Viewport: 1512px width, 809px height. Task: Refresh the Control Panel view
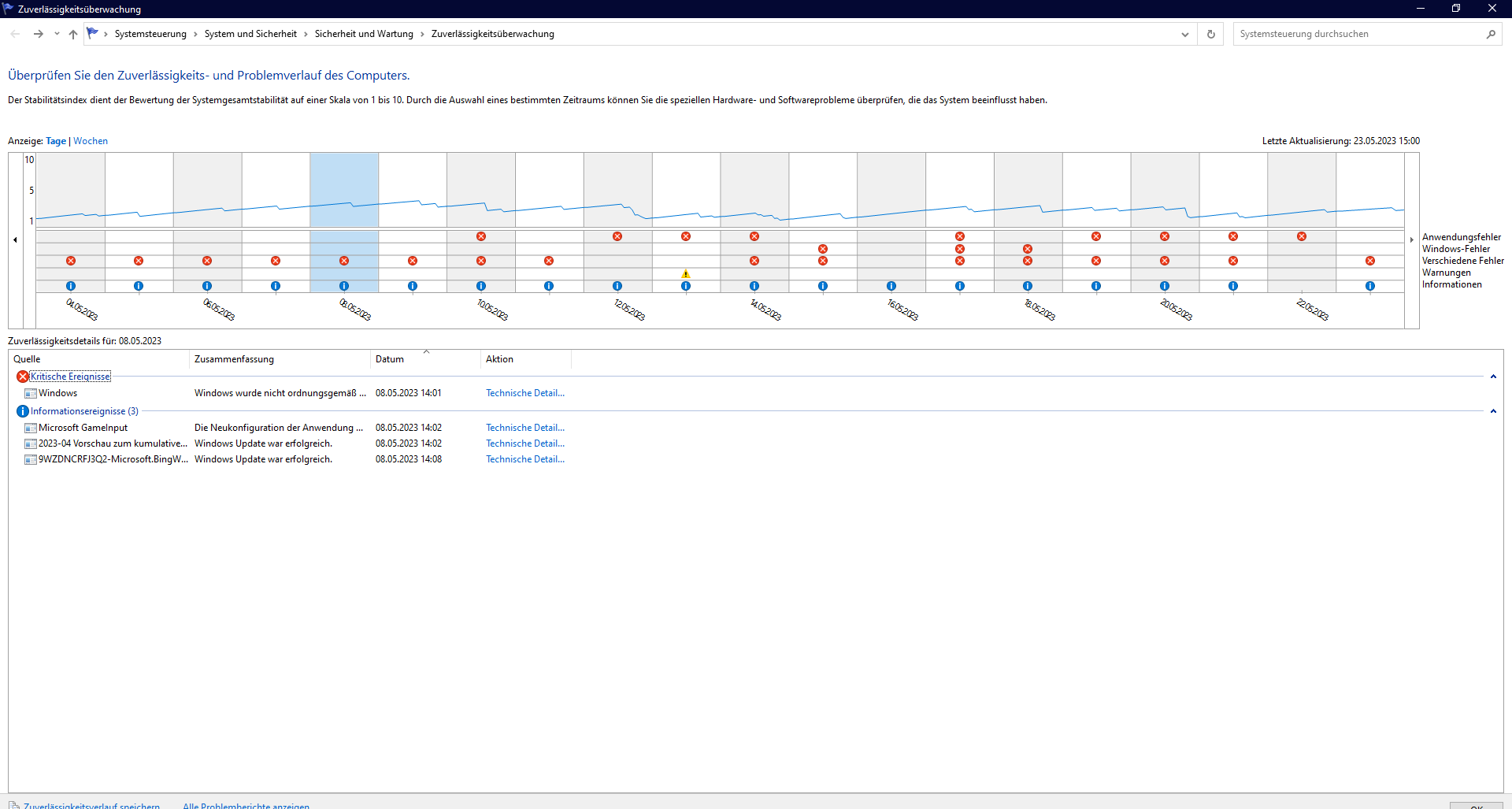[x=1211, y=34]
